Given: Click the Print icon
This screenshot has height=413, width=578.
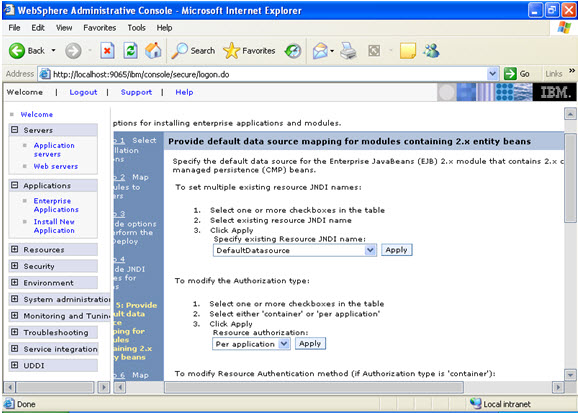Looking at the screenshot, I should pyautogui.click(x=348, y=51).
